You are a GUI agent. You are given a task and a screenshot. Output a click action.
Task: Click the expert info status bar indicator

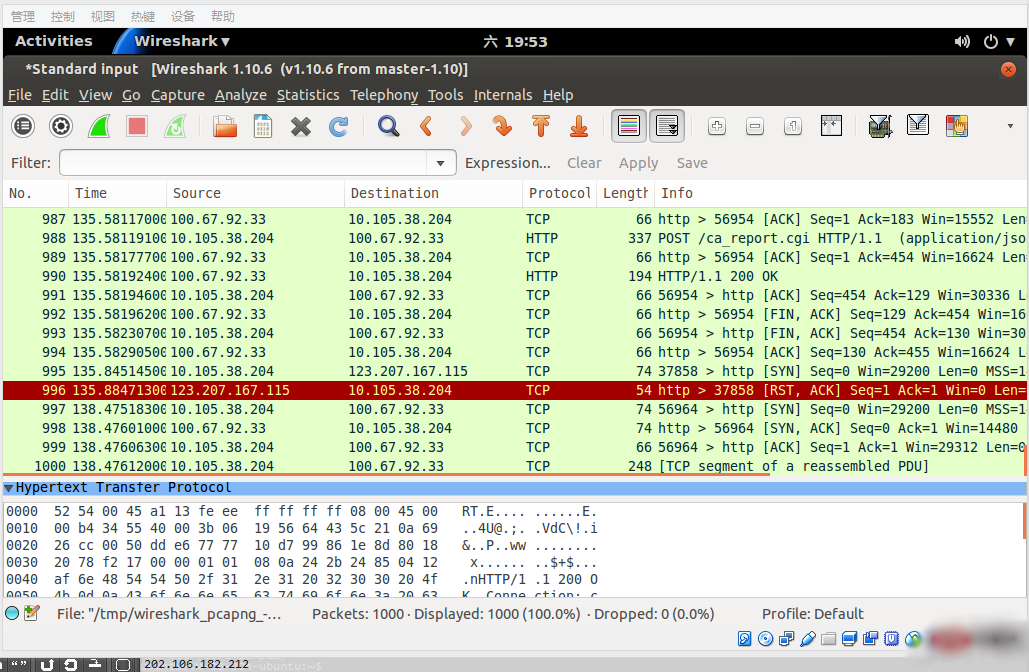click(12, 613)
